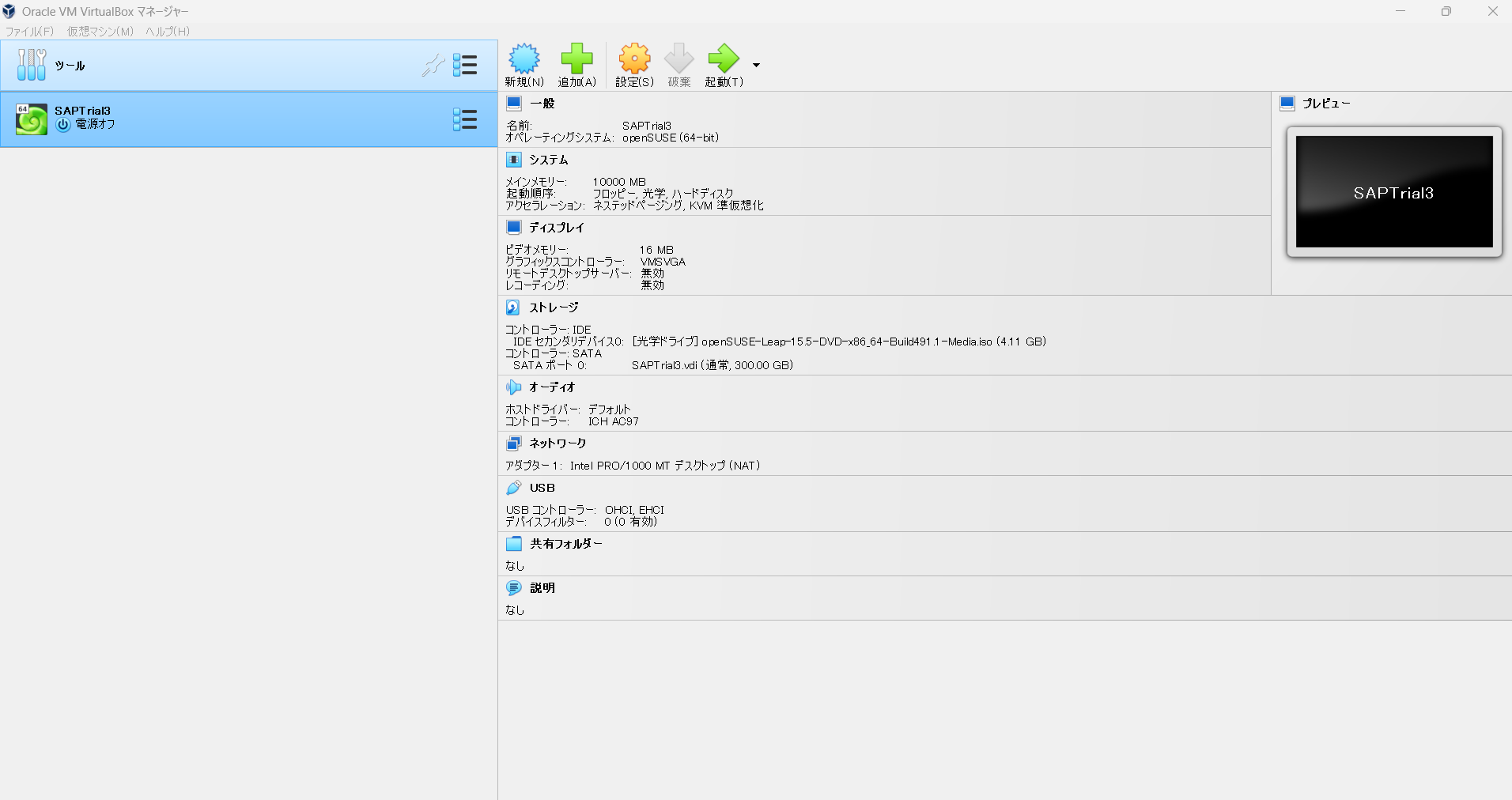Viewport: 1512px width, 800px height.
Task: Click the openSUSE (64-bit) OS value
Action: click(671, 138)
